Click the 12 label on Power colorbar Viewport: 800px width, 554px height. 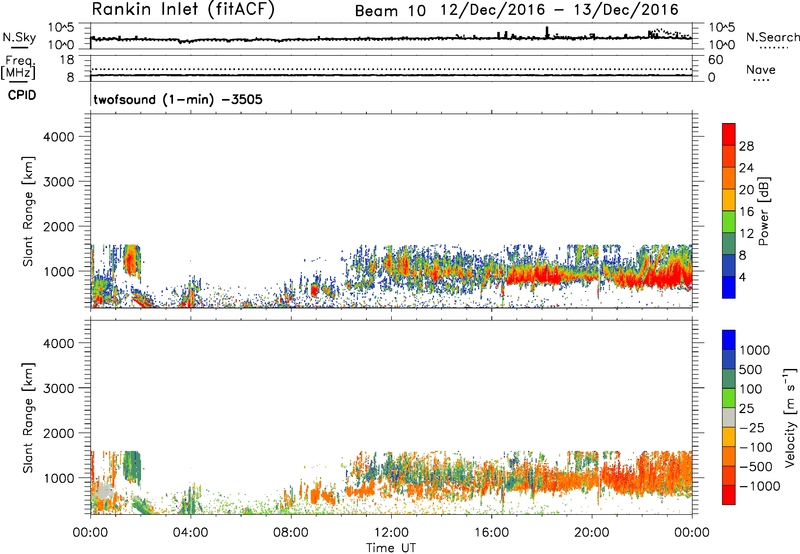click(x=746, y=234)
